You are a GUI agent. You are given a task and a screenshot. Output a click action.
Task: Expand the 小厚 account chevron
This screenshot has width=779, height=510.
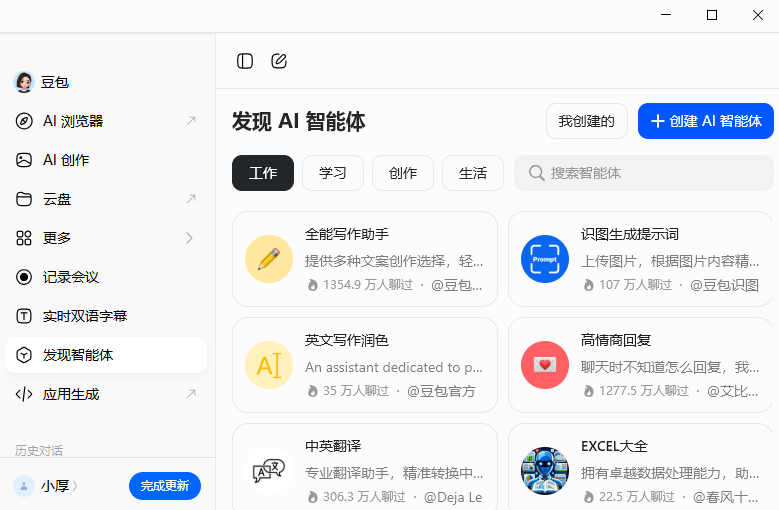(75, 486)
